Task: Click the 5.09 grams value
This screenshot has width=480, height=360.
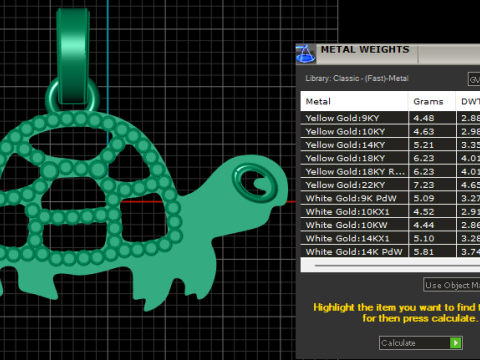Action: [x=424, y=198]
